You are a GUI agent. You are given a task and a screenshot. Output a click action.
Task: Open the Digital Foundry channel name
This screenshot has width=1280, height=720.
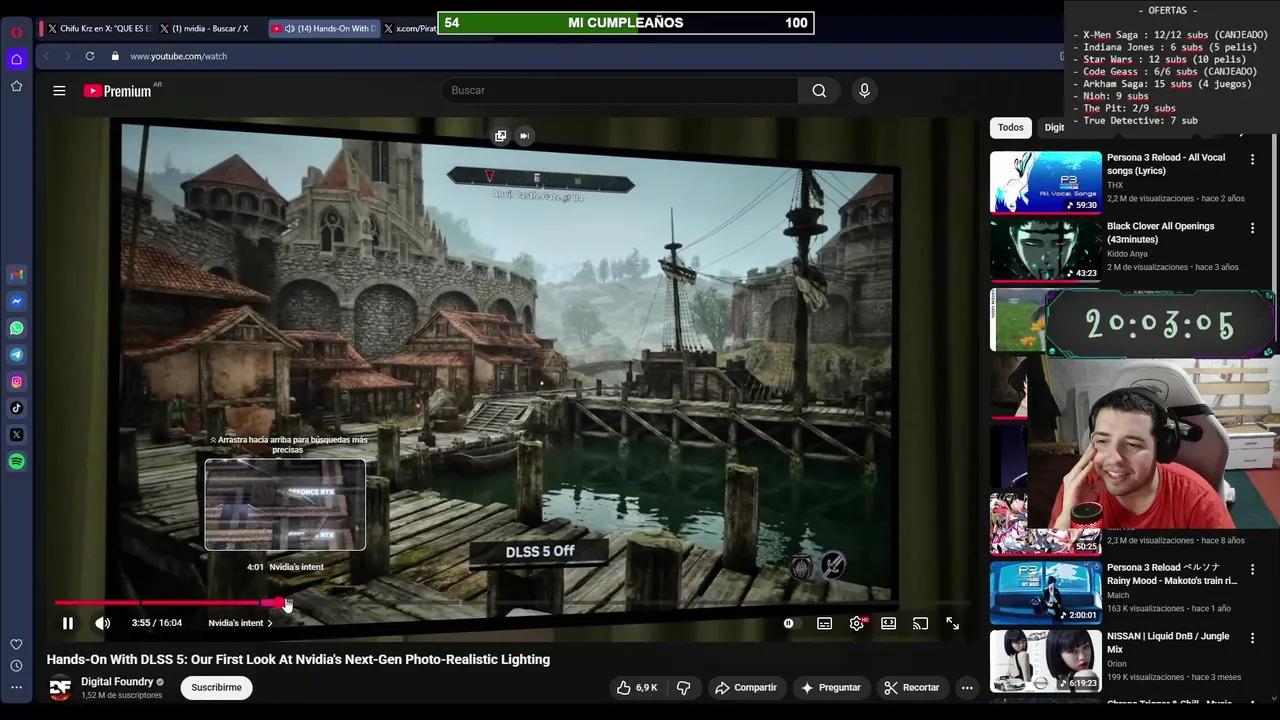pos(117,682)
